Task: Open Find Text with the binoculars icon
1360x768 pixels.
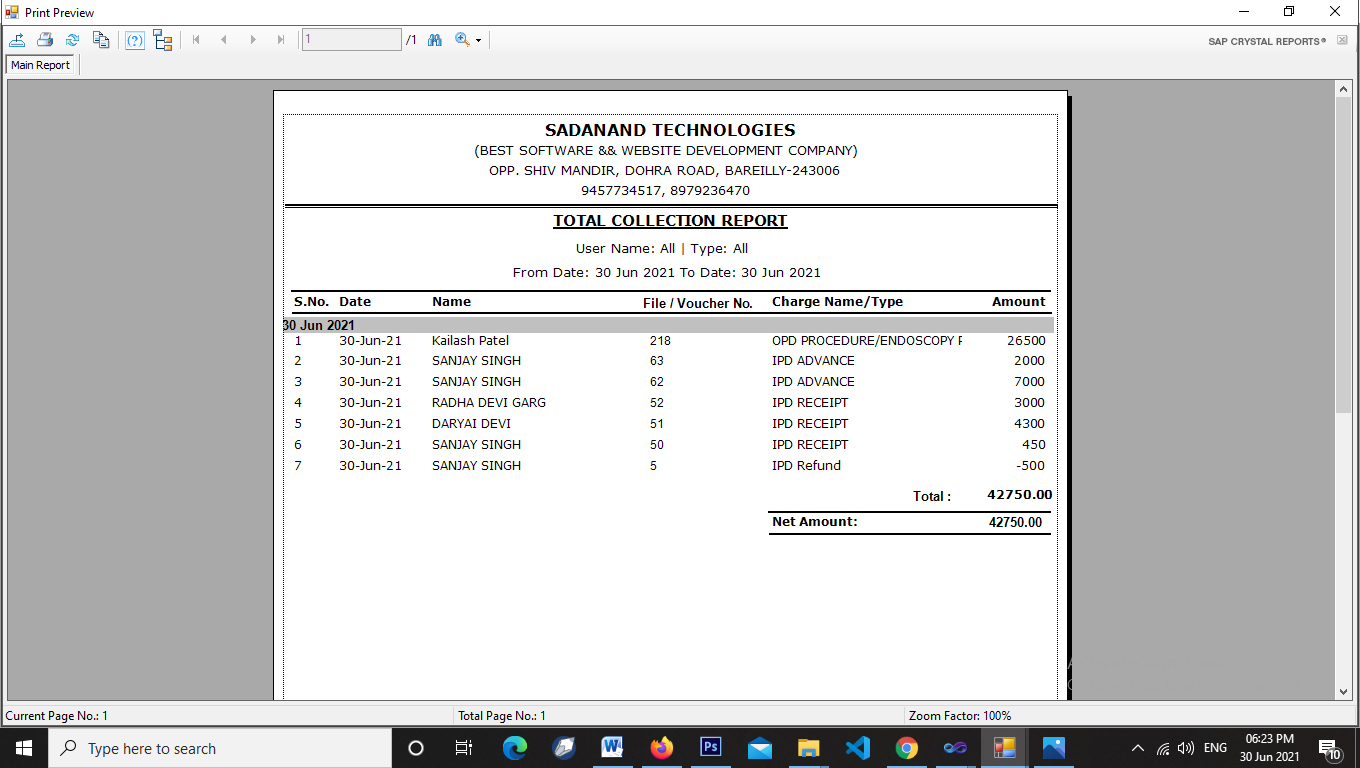Action: pos(435,40)
